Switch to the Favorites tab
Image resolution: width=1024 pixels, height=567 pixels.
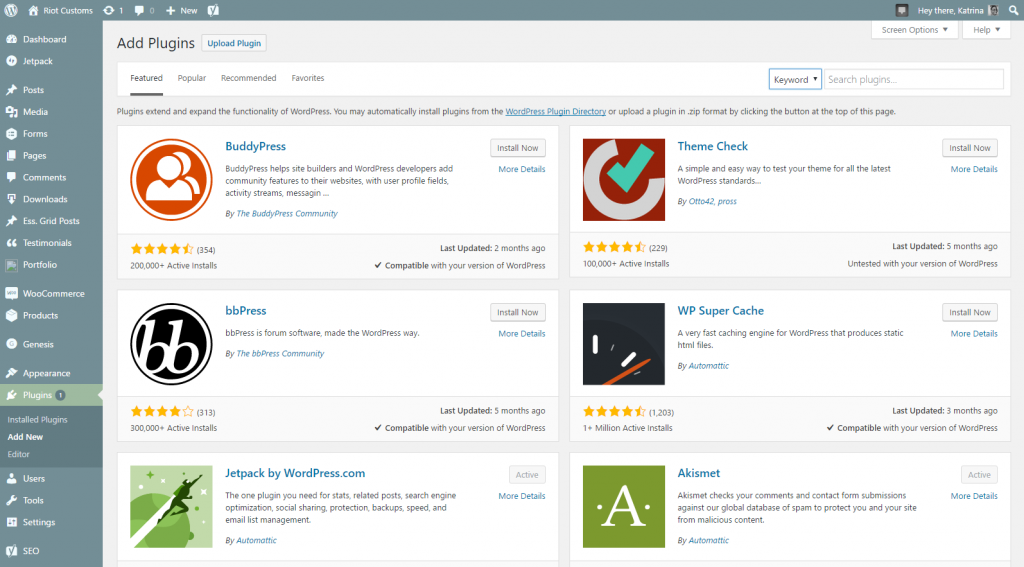[x=308, y=78]
